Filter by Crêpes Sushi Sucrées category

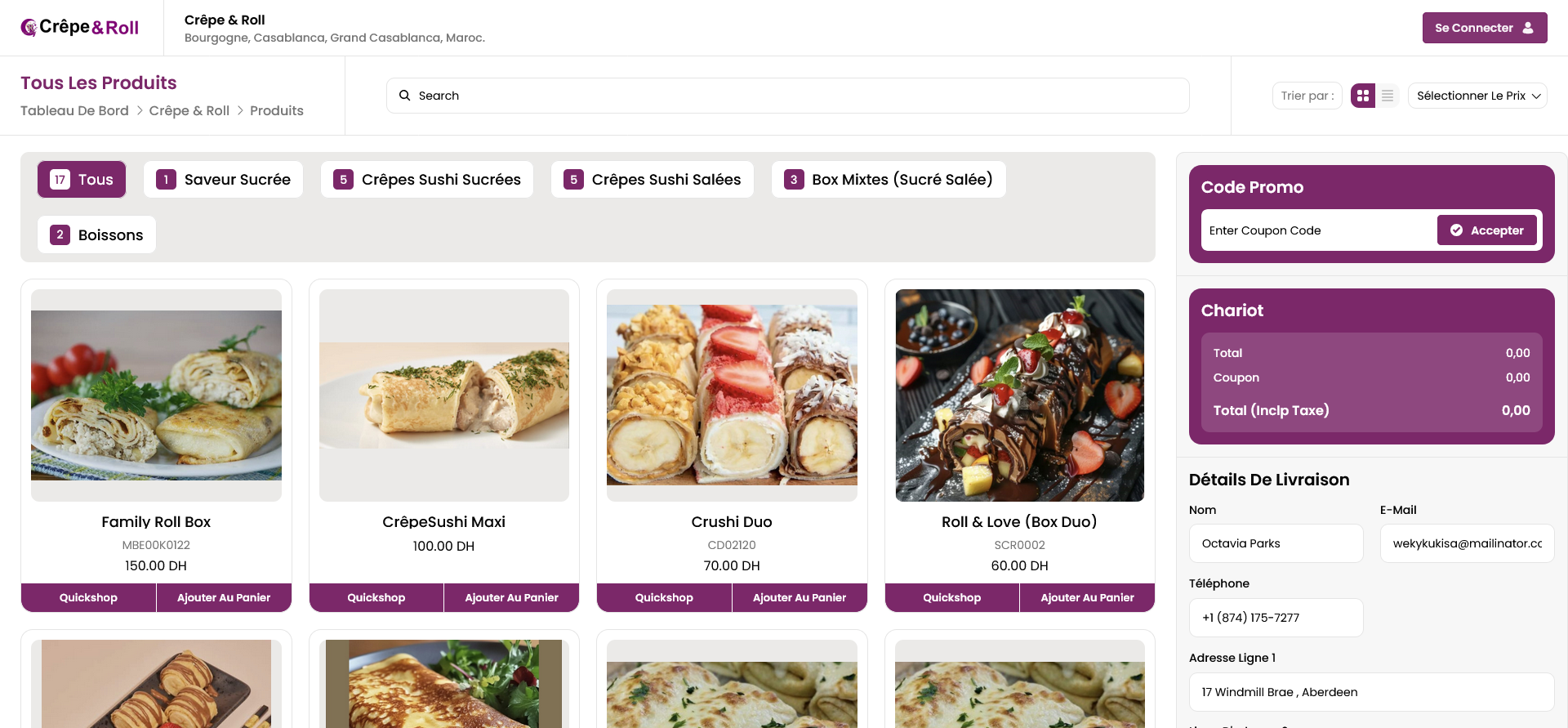pos(426,180)
